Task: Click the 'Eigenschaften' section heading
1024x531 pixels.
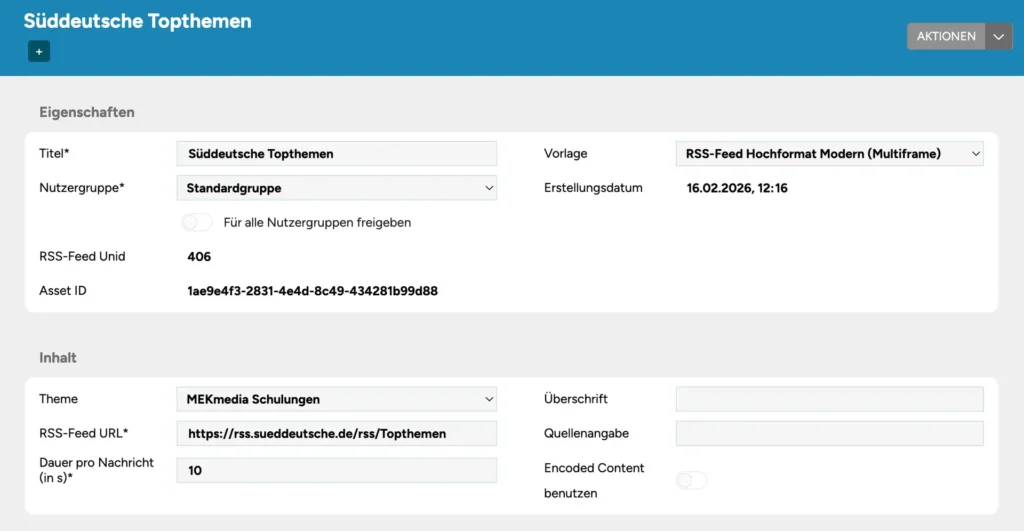Action: point(87,112)
